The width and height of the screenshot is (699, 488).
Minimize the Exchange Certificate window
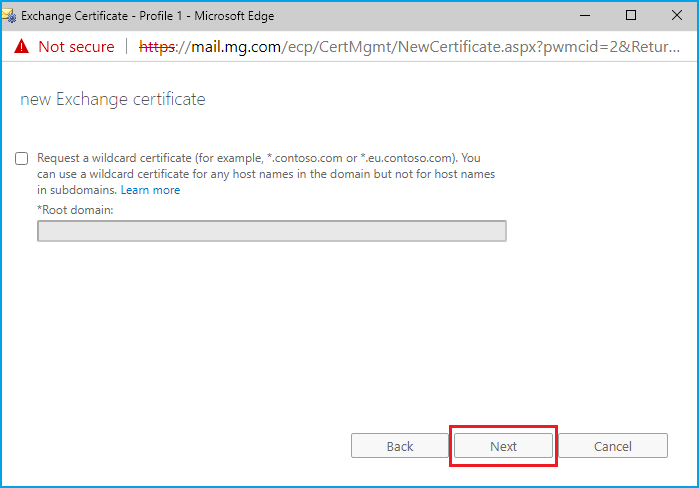(x=583, y=16)
